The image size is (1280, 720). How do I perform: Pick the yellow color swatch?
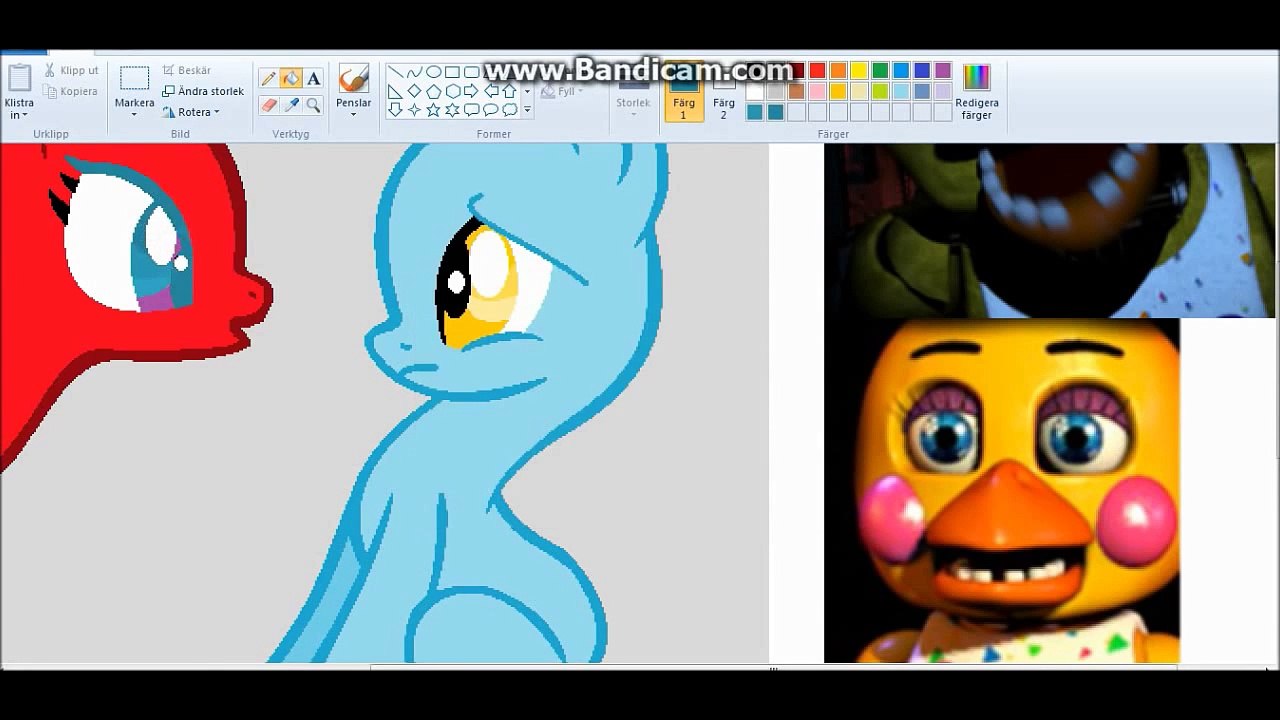[859, 70]
